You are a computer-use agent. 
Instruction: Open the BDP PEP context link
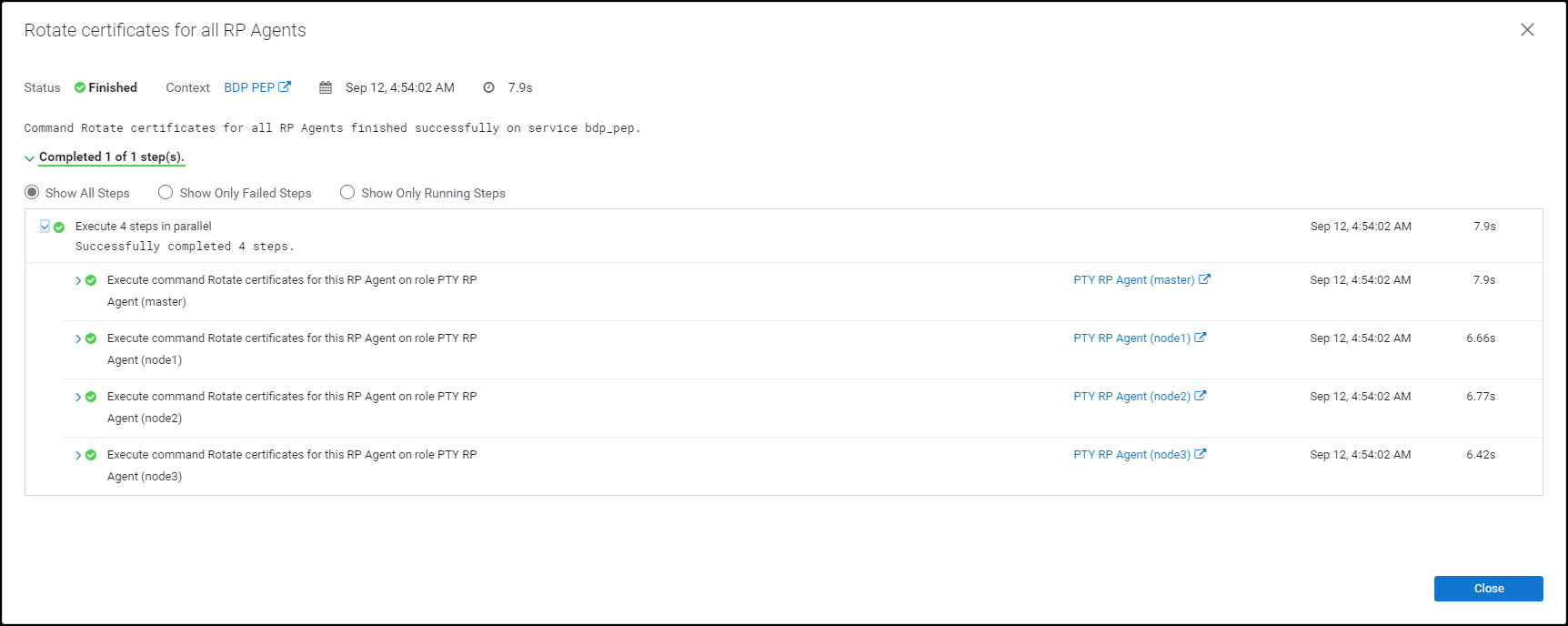click(x=249, y=88)
